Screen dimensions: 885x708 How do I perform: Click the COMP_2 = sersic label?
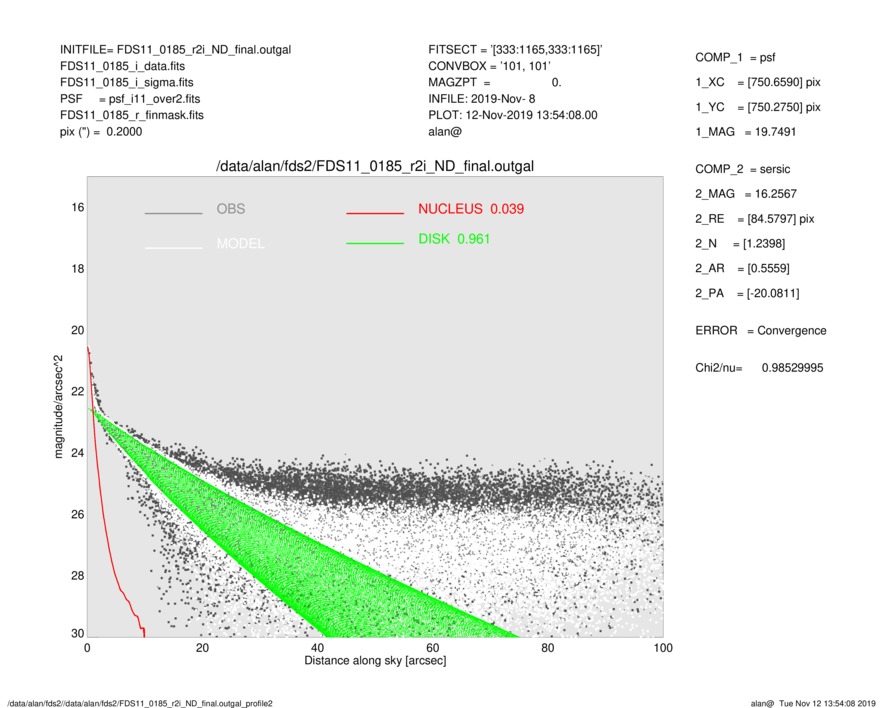(743, 169)
